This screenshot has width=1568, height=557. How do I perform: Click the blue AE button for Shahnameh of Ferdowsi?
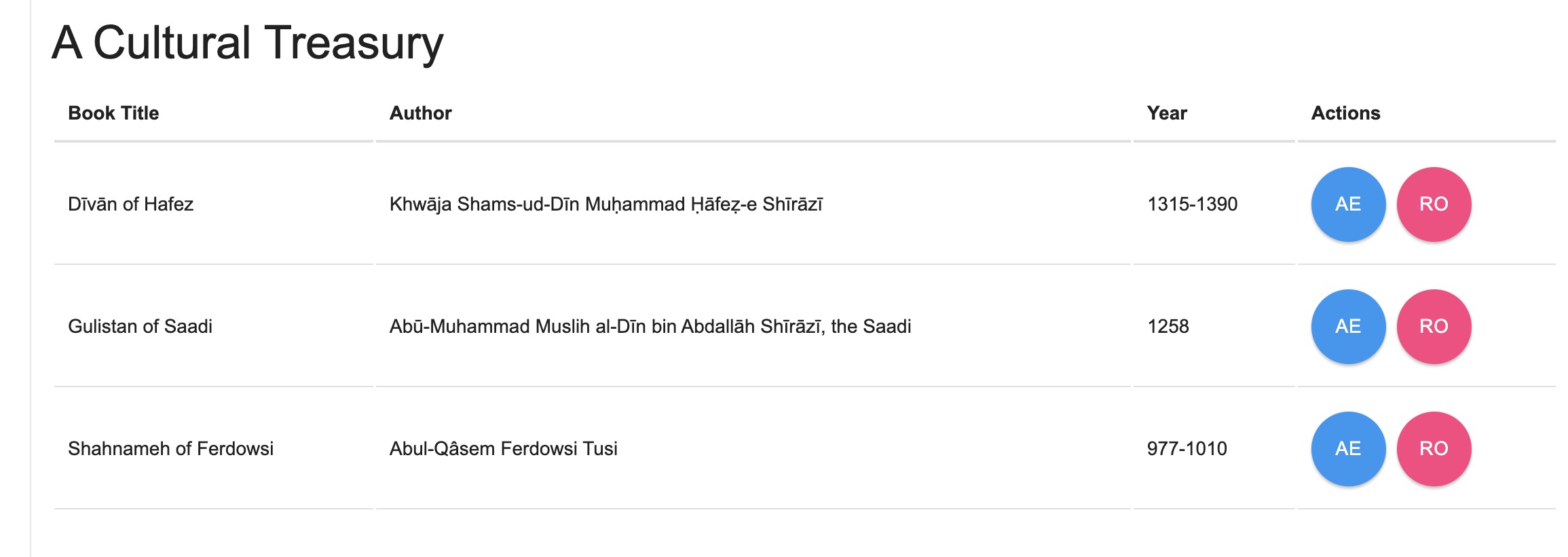coord(1348,449)
